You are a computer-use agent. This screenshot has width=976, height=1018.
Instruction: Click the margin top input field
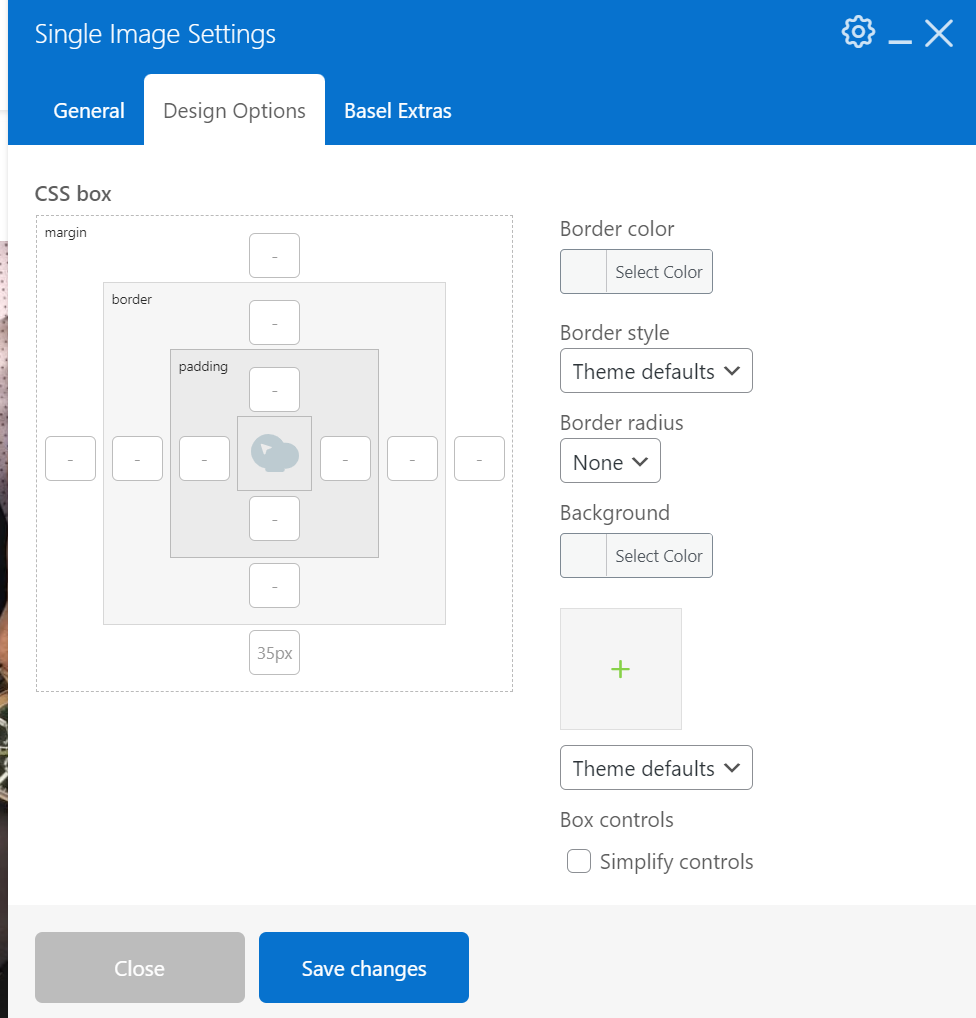274,256
